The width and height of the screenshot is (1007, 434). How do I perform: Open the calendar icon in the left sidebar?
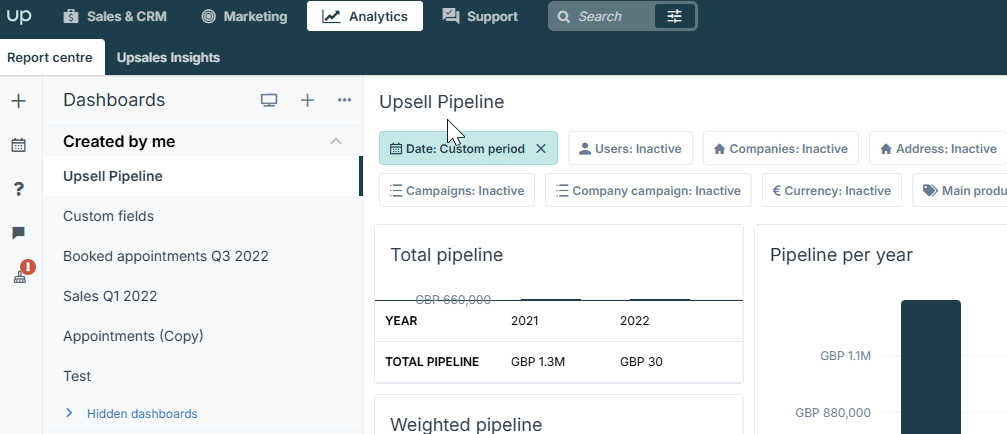click(19, 145)
